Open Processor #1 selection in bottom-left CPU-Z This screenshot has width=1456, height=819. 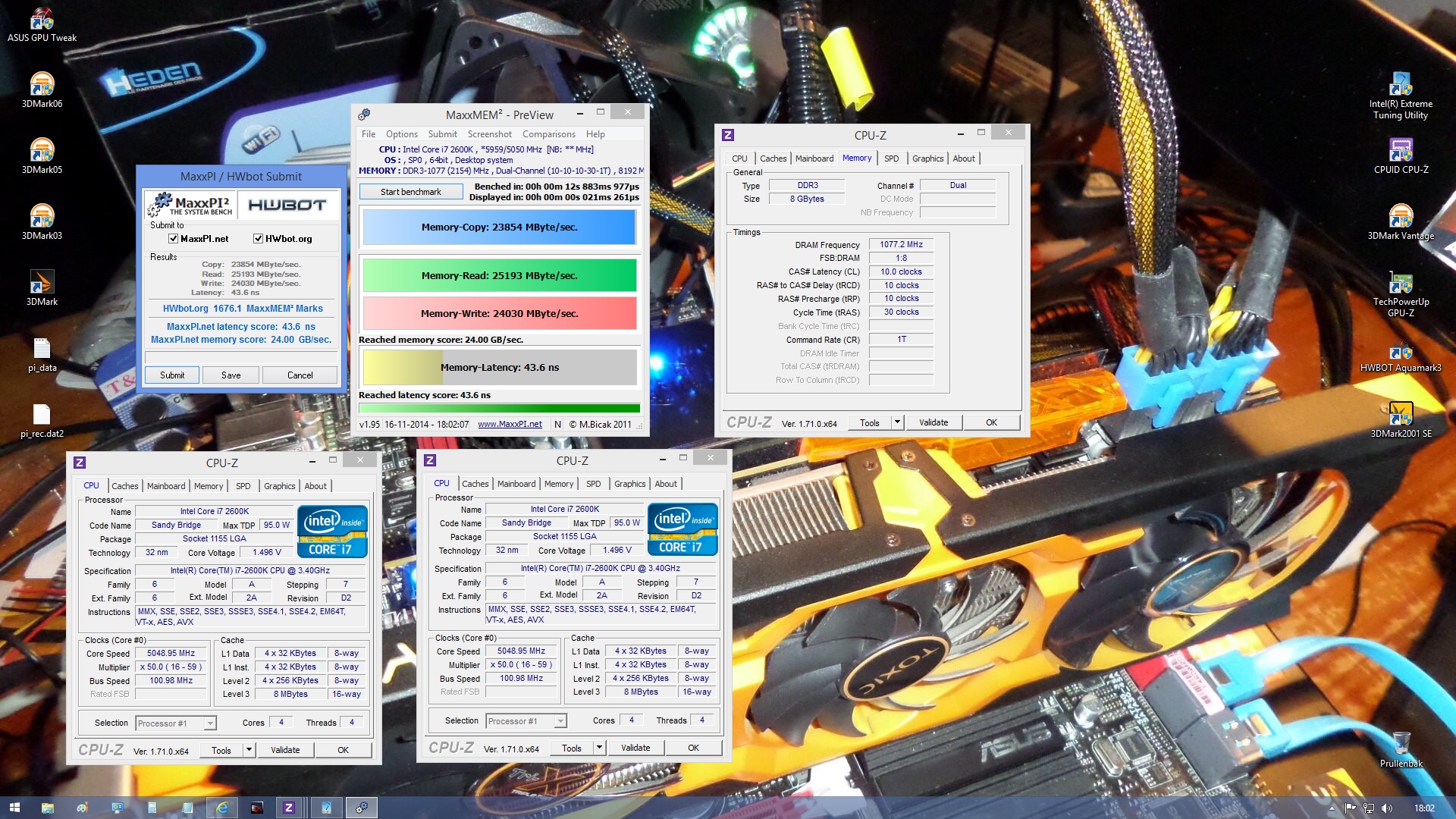(x=176, y=723)
